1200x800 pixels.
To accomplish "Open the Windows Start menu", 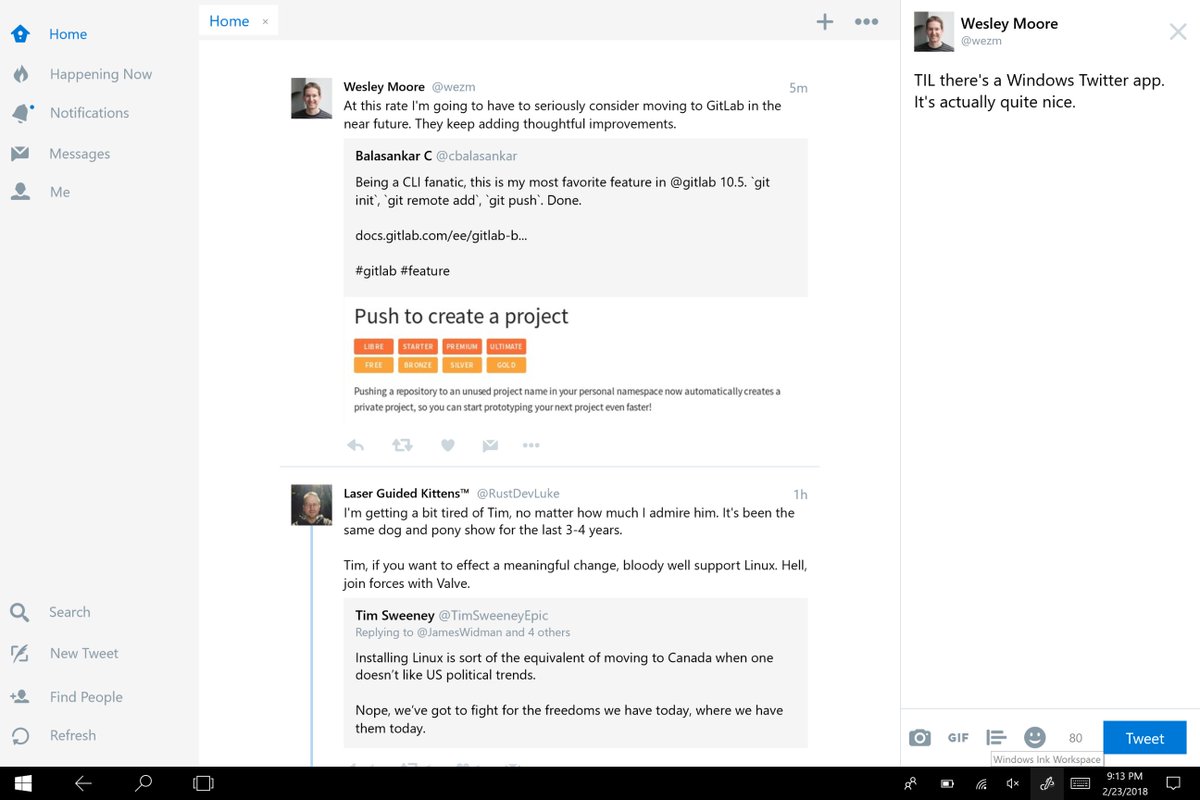I will point(22,783).
